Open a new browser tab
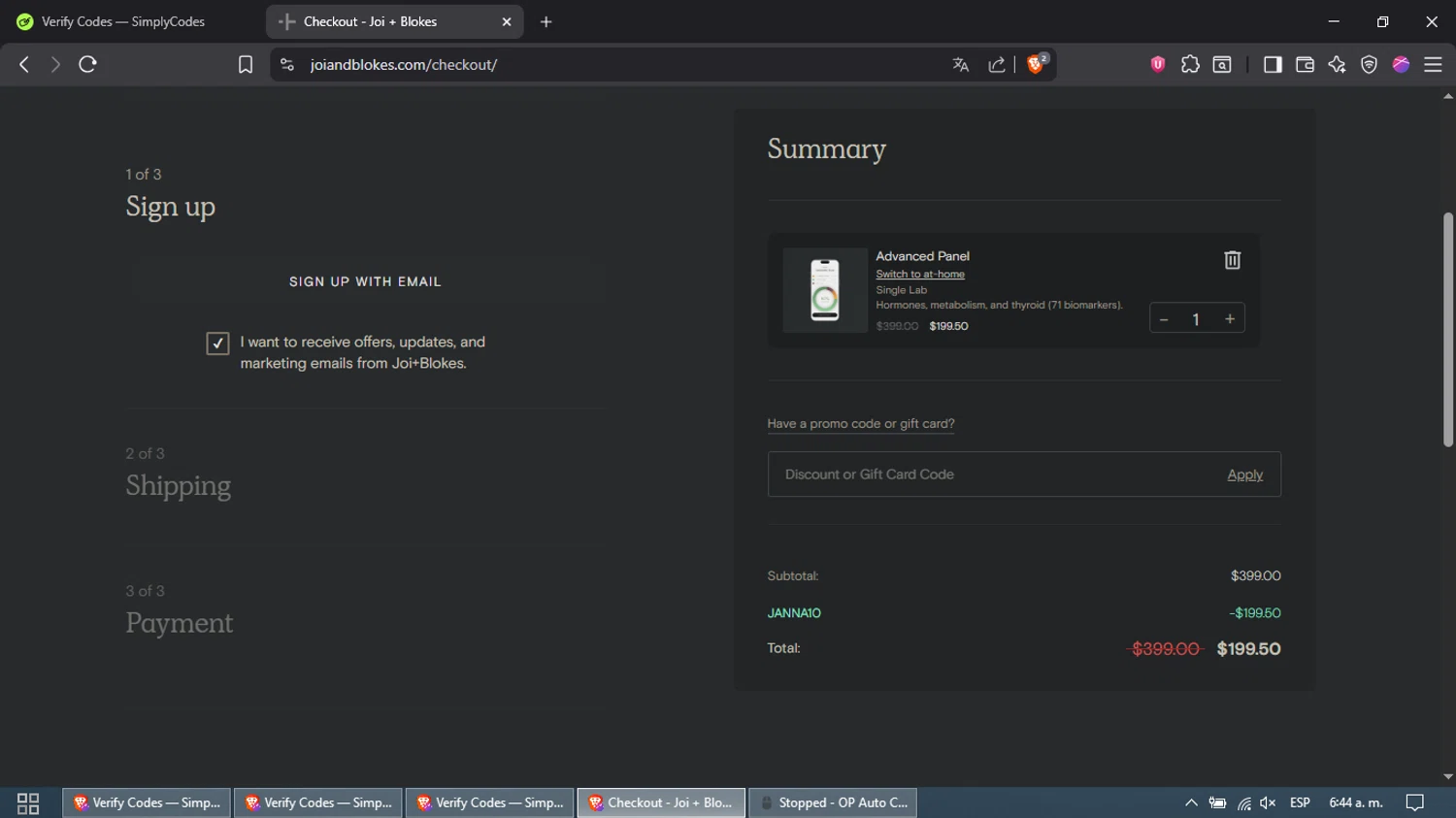This screenshot has width=1456, height=818. tap(546, 21)
